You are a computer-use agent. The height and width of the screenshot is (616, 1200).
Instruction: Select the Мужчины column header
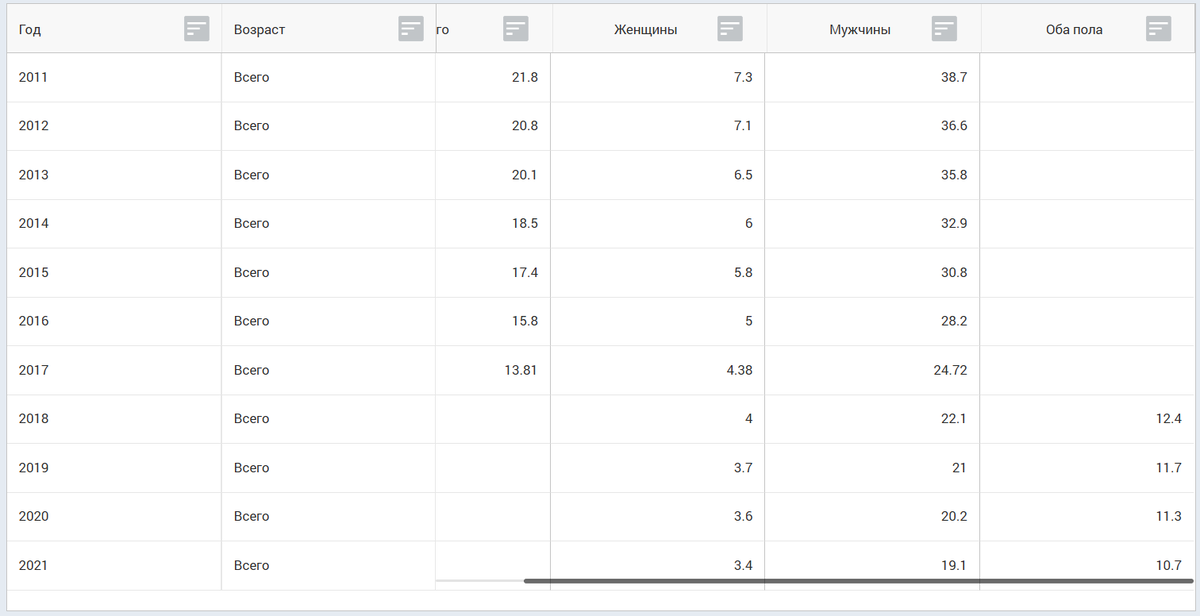[874, 29]
